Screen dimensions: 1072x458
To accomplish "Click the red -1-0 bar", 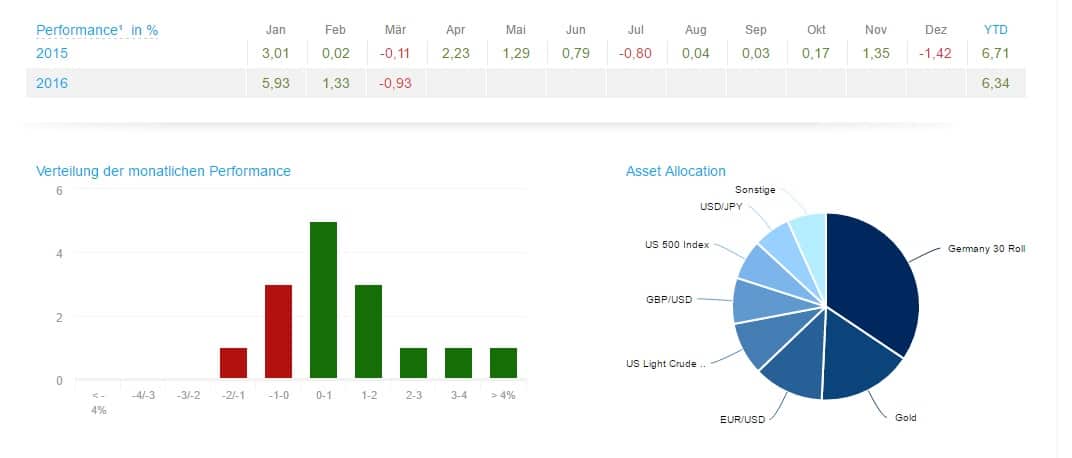I will 278,332.
